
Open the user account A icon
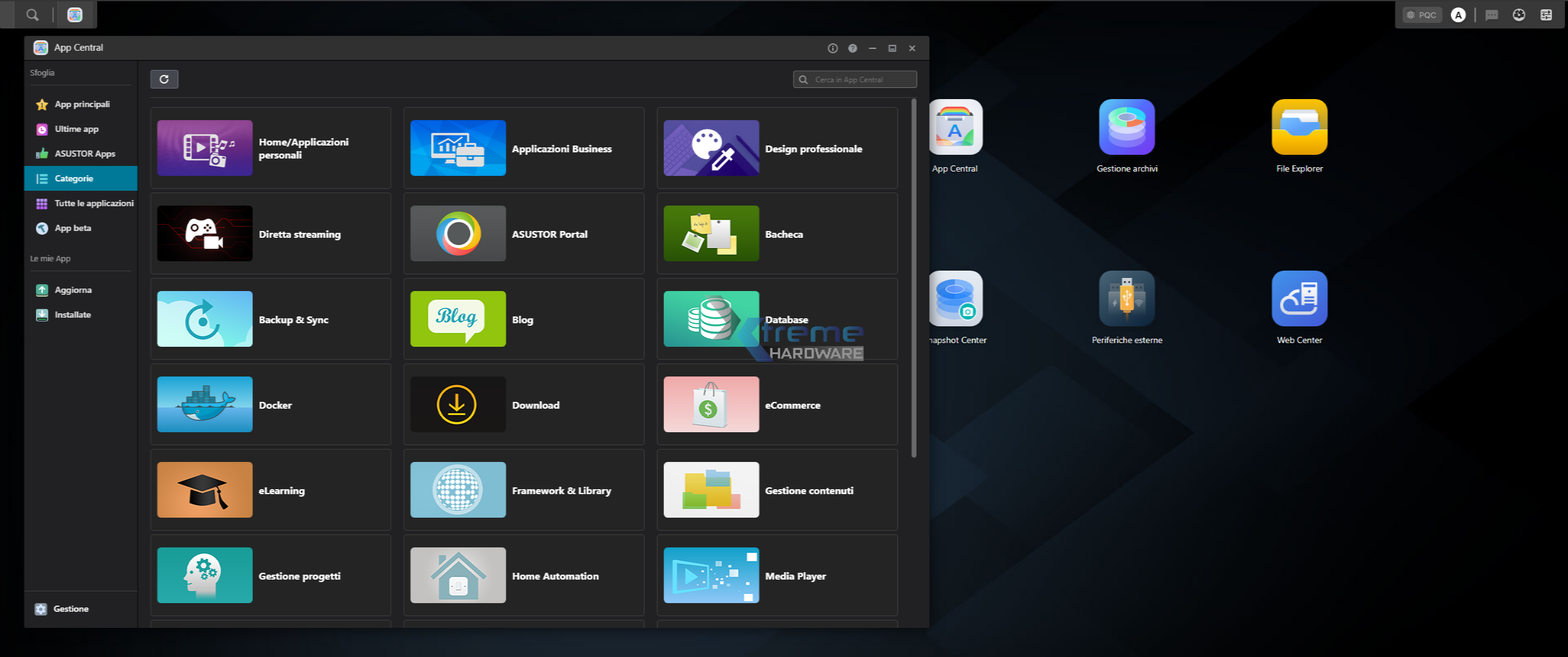[1458, 15]
